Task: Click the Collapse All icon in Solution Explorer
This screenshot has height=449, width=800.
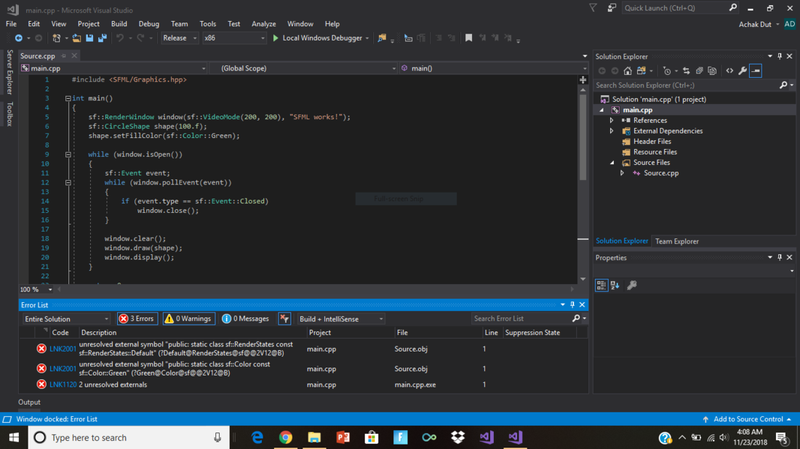Action: click(699, 71)
